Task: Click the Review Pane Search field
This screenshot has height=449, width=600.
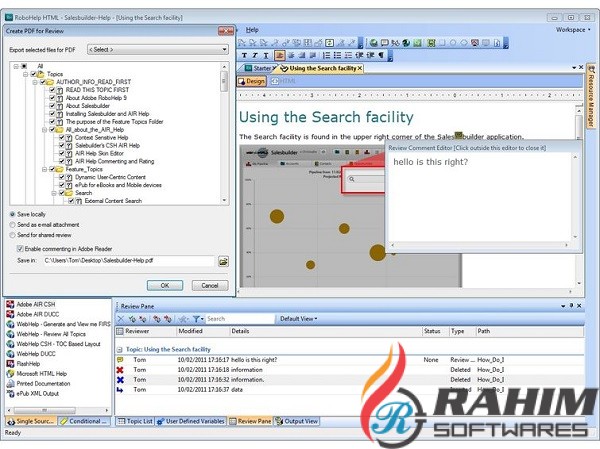Action: point(240,318)
